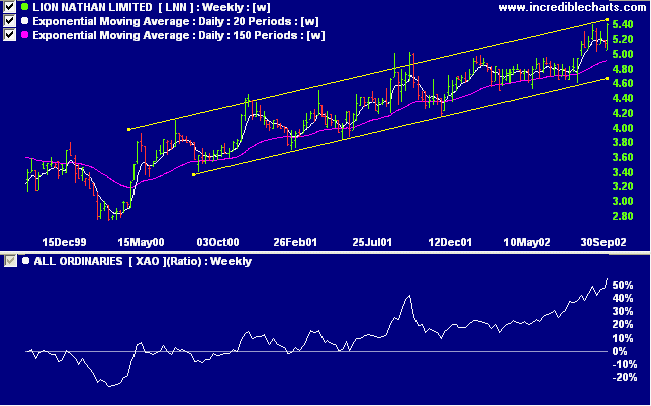Click the 5.40 price axis value
651x406 pixels.
[x=623, y=24]
